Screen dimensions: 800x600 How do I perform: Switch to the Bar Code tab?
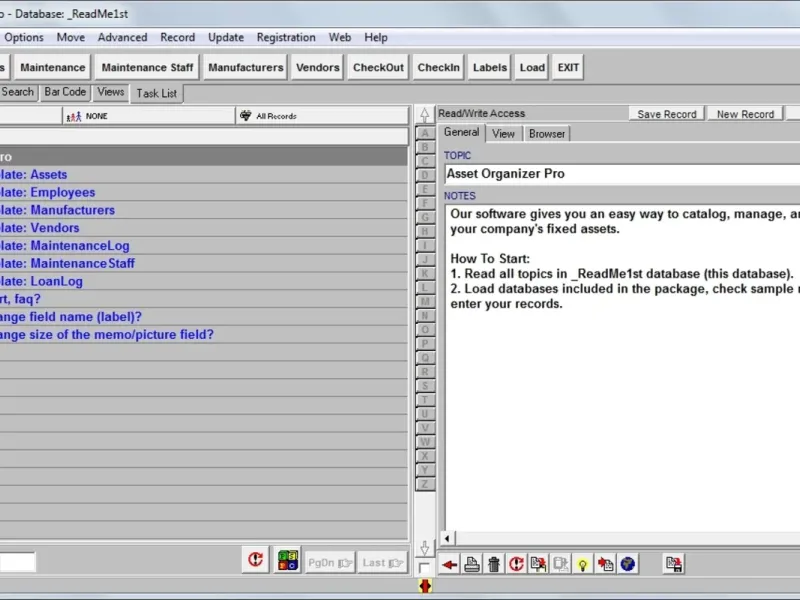[65, 92]
